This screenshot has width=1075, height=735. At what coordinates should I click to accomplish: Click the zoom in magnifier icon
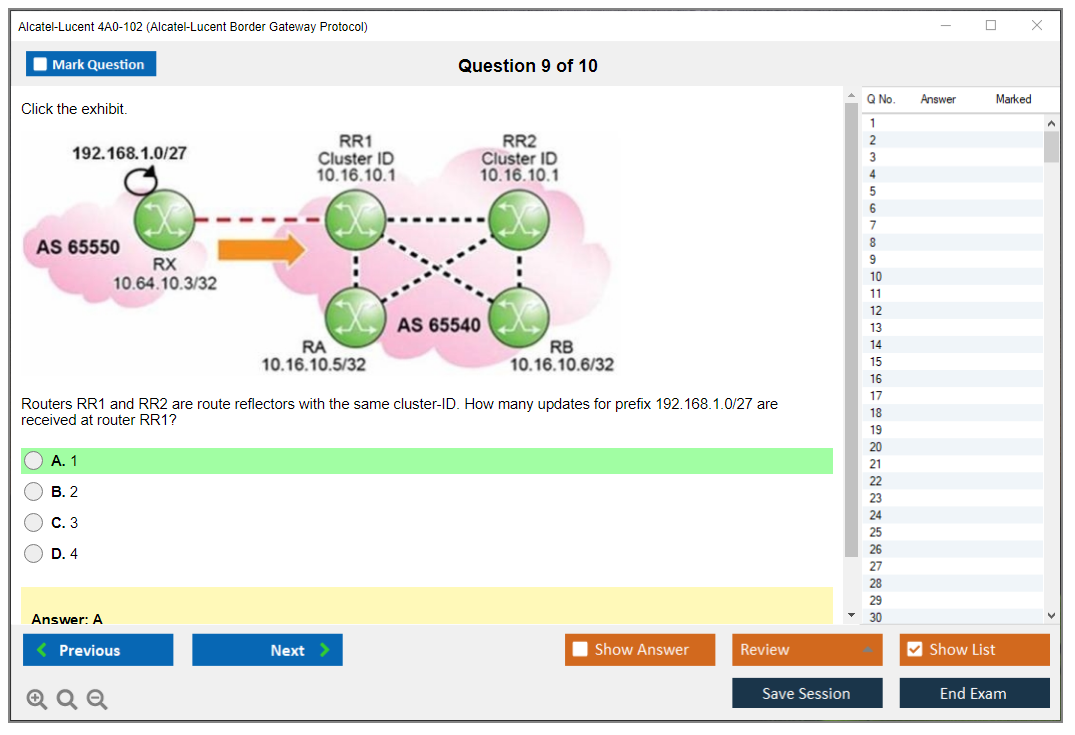(37, 700)
